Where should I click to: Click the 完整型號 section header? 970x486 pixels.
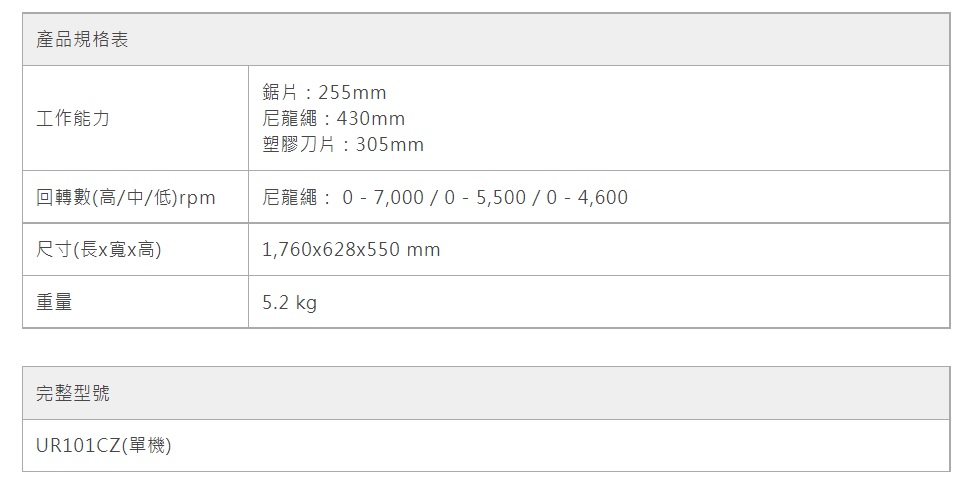tap(73, 393)
